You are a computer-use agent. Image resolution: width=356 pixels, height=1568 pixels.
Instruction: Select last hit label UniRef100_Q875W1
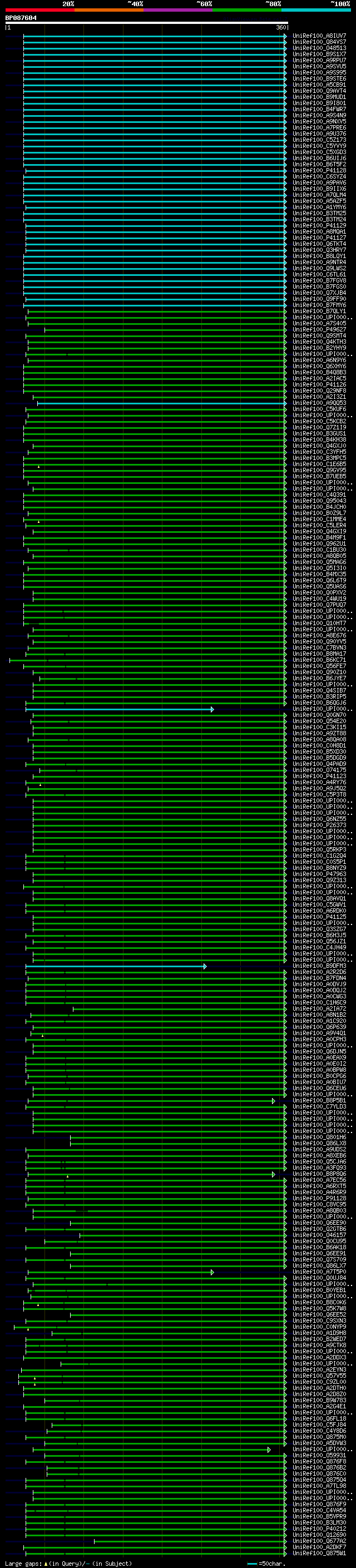[x=319, y=1553]
